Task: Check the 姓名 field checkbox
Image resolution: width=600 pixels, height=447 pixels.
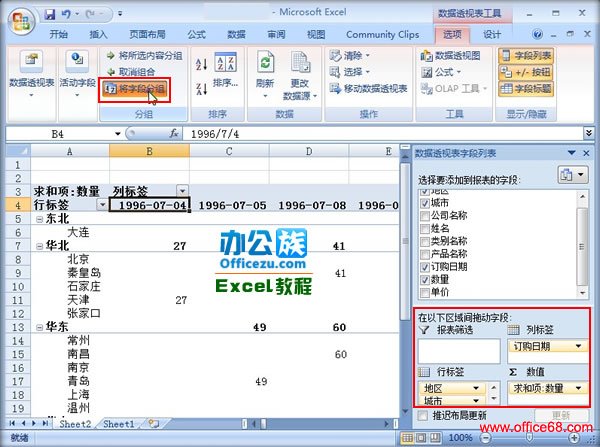Action: pos(425,229)
